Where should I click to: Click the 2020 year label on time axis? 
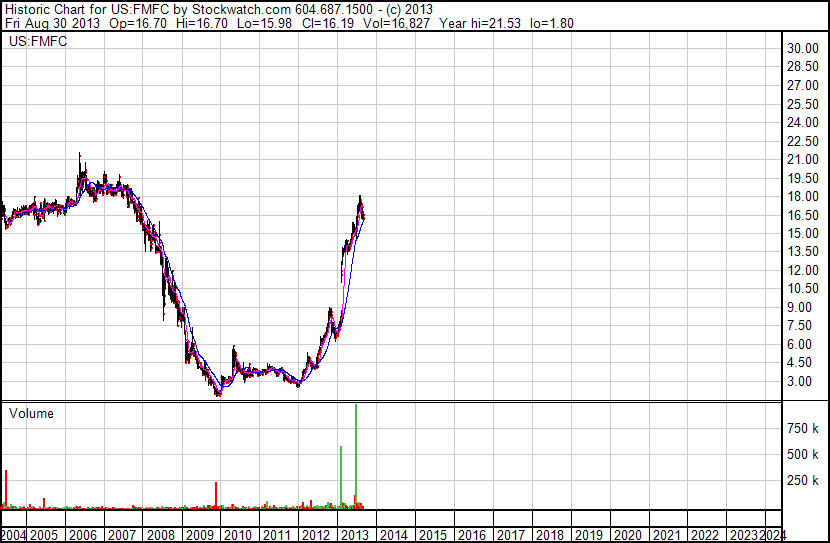[x=626, y=535]
